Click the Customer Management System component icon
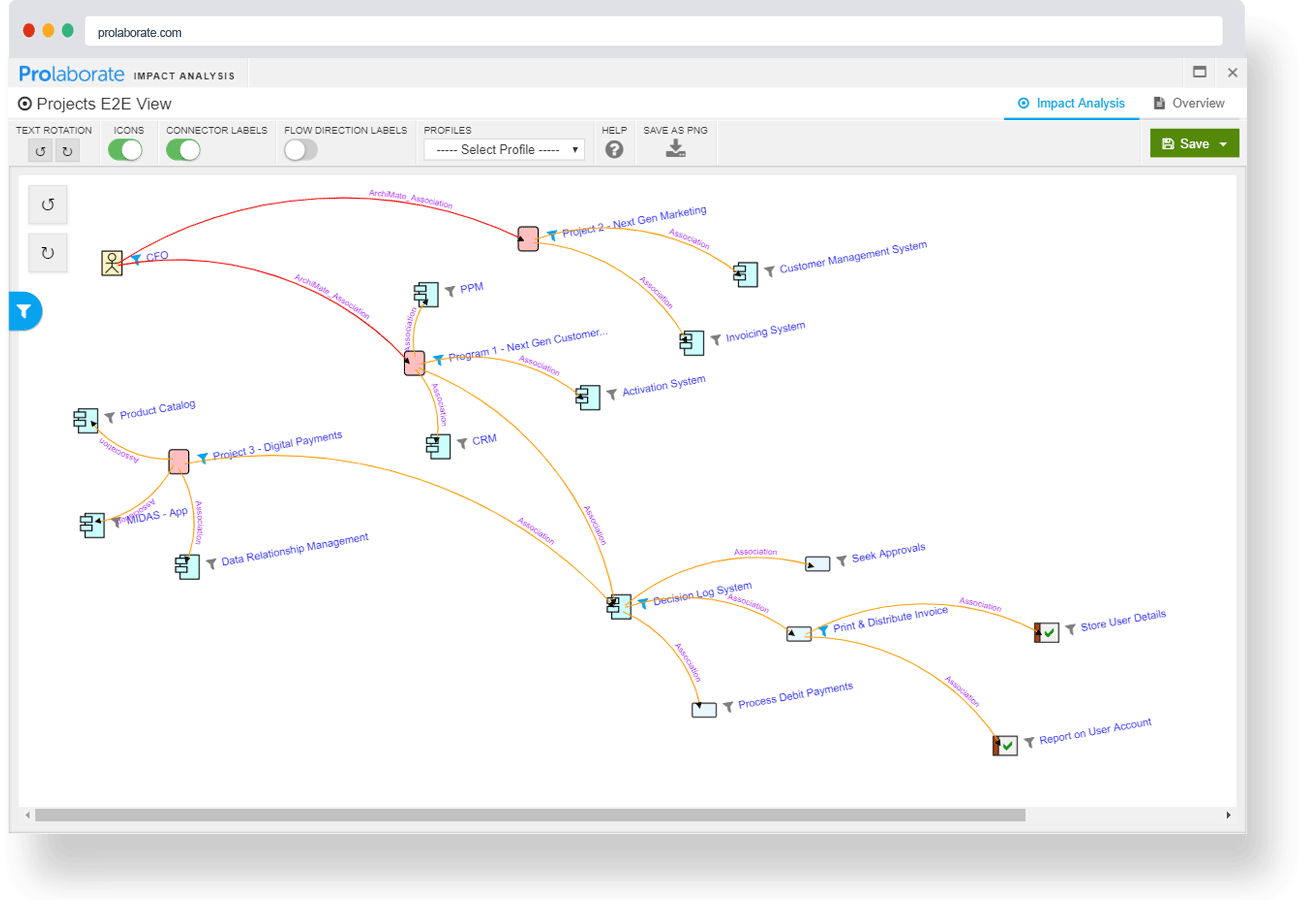The image size is (1299, 900). coord(745,274)
